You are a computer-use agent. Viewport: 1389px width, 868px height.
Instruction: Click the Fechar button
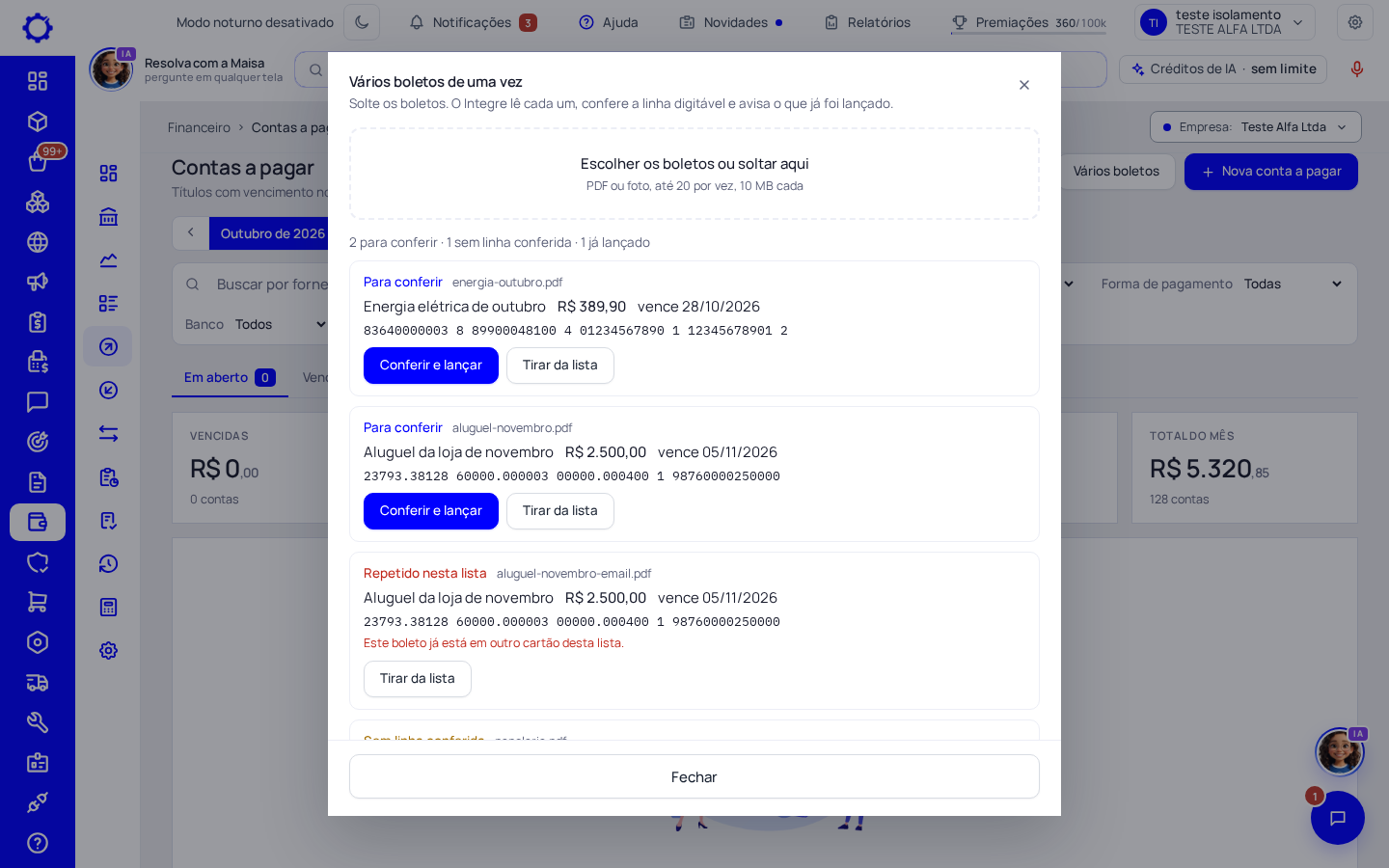pyautogui.click(x=694, y=776)
